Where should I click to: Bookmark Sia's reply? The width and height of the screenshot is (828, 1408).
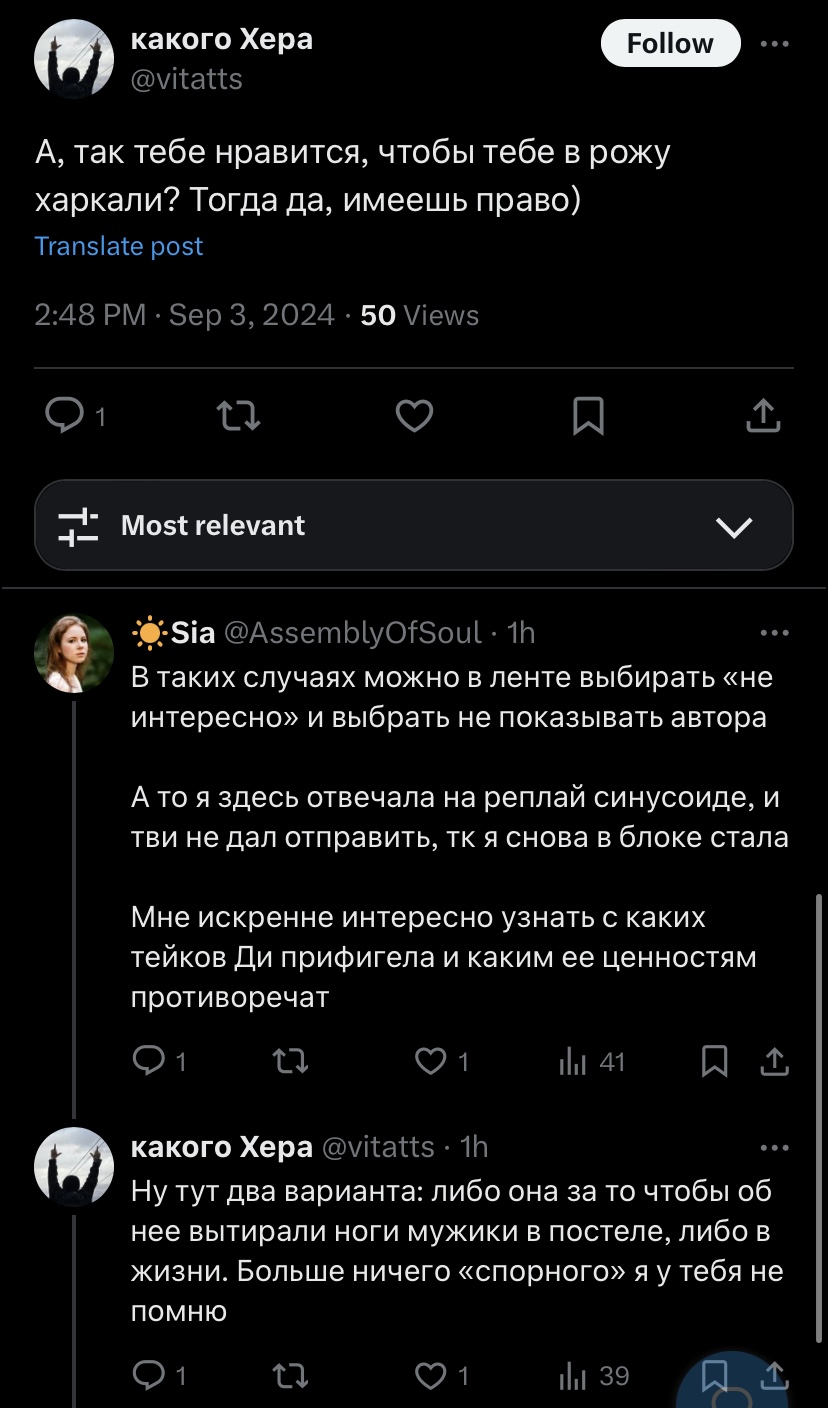[x=714, y=1061]
